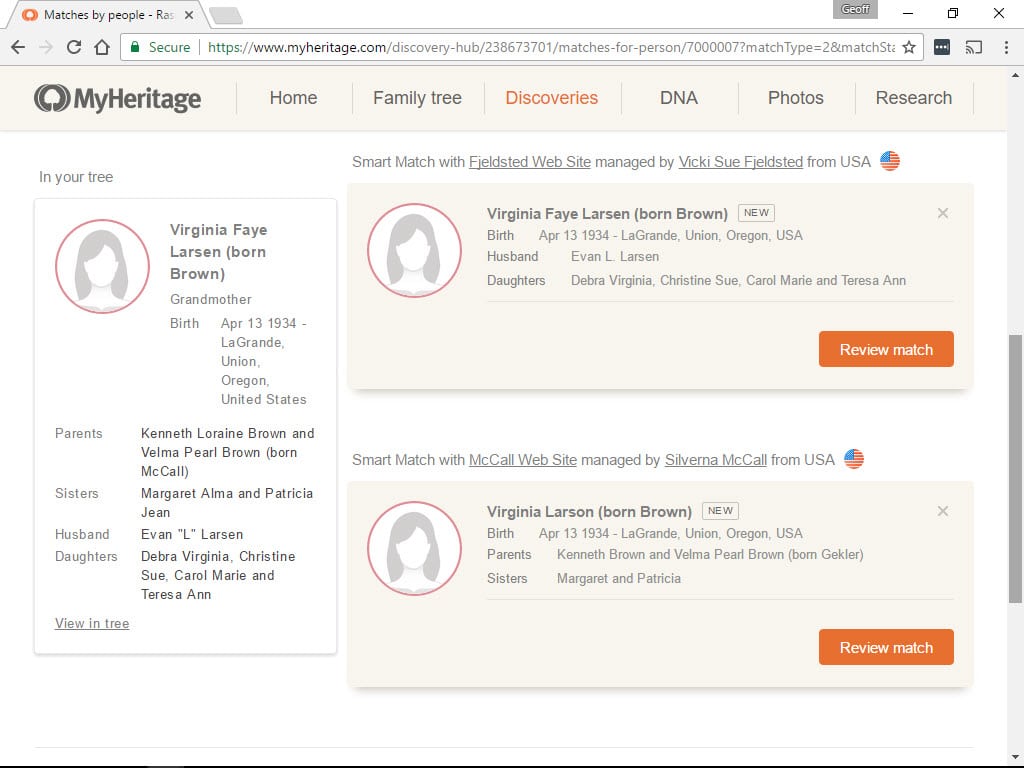Viewport: 1024px width, 768px height.
Task: Dismiss the Virginia Larson match card
Action: (x=942, y=511)
